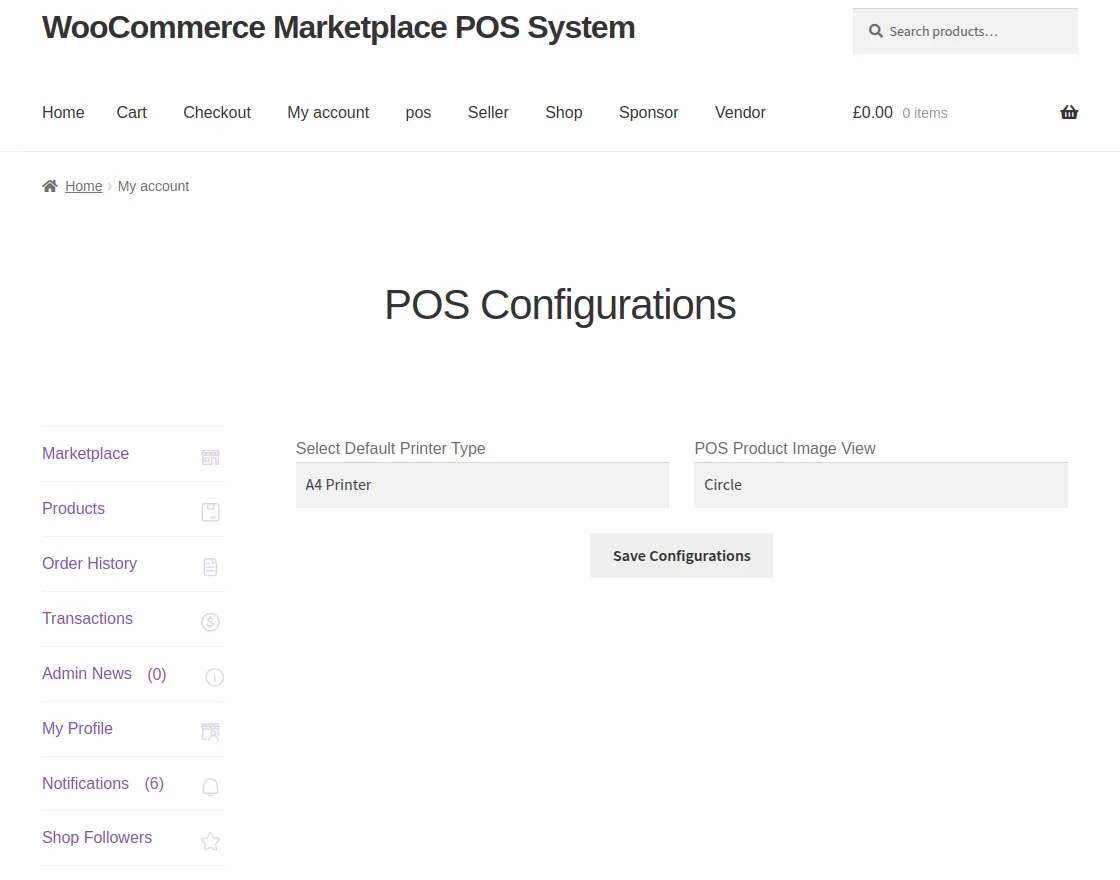
Task: Click the Marketplace store icon
Action: [210, 456]
